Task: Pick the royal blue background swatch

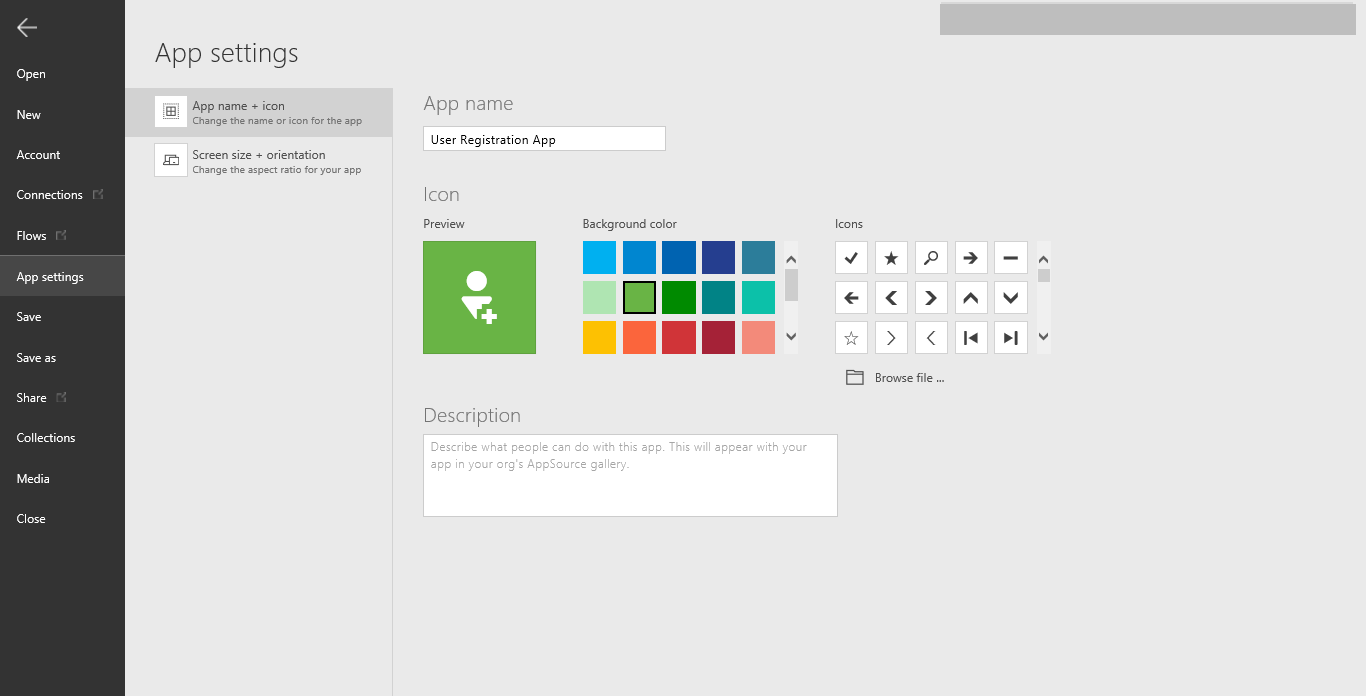Action: click(679, 257)
